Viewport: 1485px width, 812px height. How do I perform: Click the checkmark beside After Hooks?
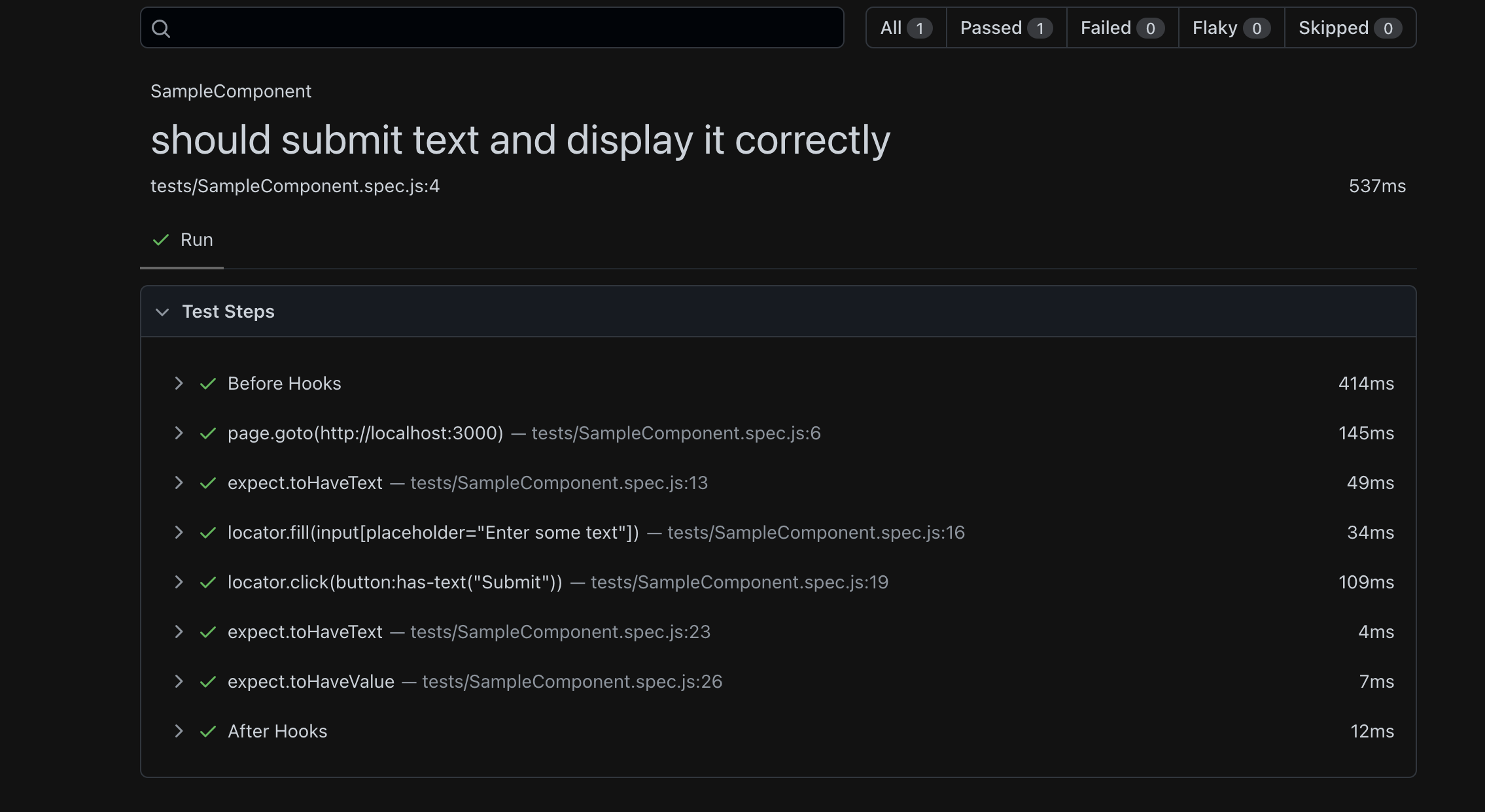[x=208, y=732]
